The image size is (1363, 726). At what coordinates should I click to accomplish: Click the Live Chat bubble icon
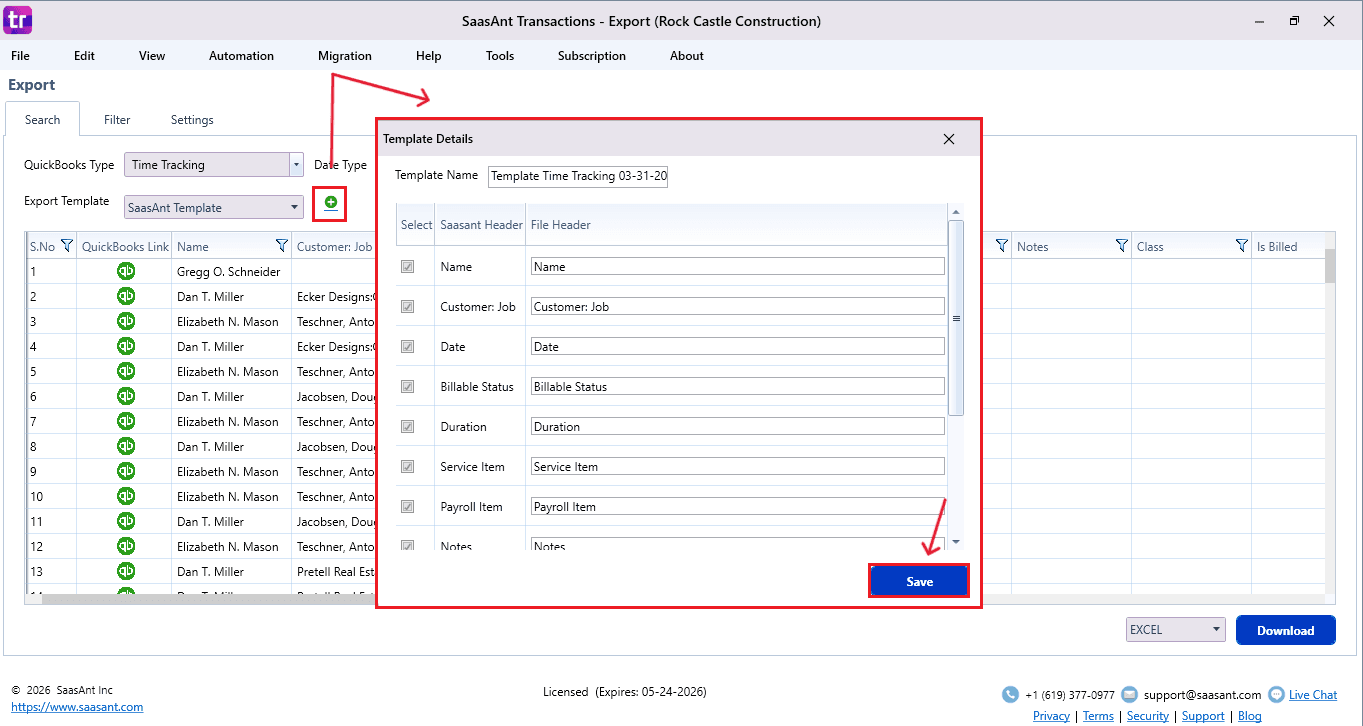pos(1276,694)
